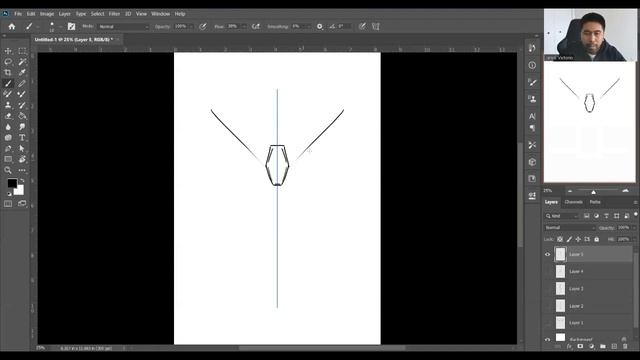The image size is (640, 360).
Task: Toggle Background layer visibility eye
Action: pos(547,339)
